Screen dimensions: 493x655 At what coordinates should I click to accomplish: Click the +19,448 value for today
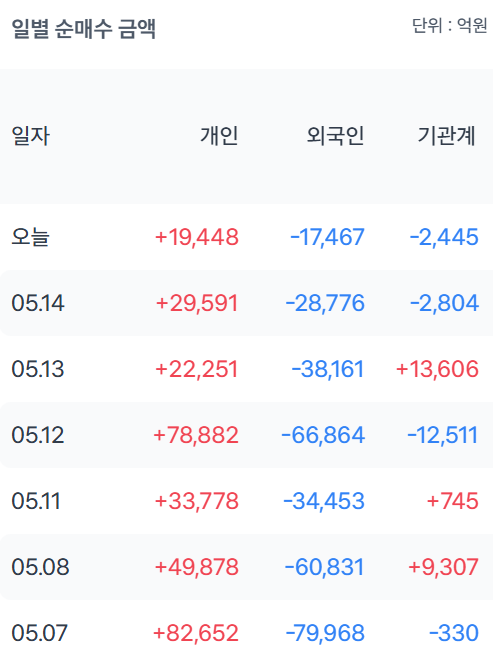coord(197,237)
